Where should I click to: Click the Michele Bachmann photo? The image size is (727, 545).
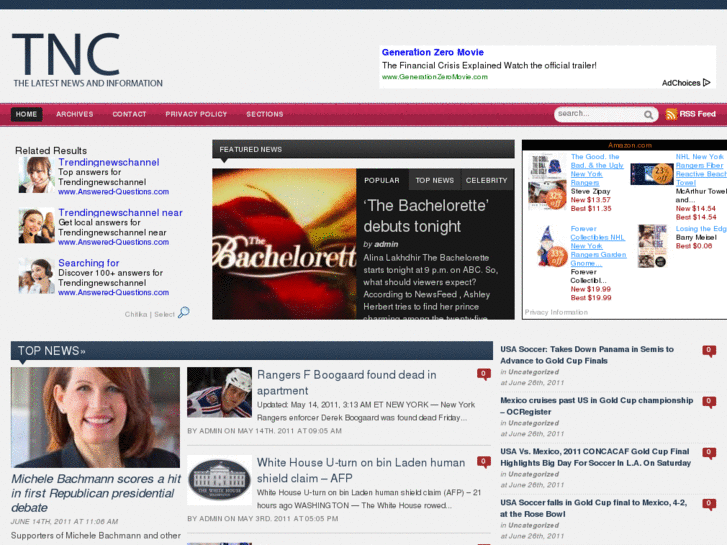96,417
